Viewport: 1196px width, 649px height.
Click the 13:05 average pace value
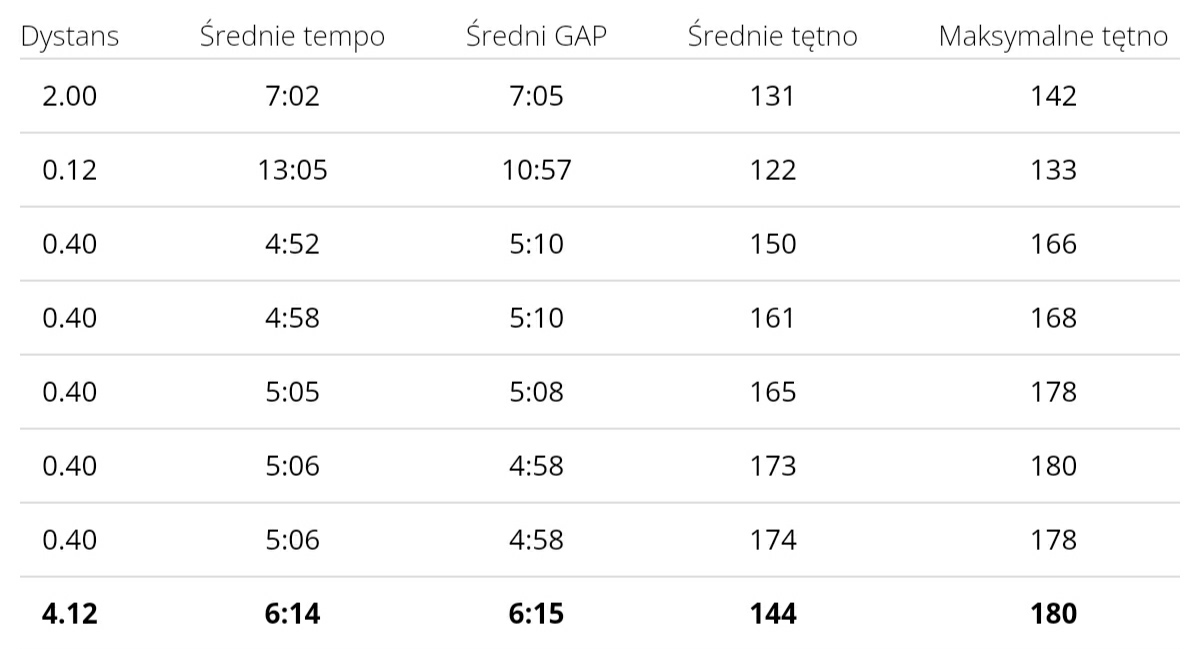pyautogui.click(x=292, y=170)
